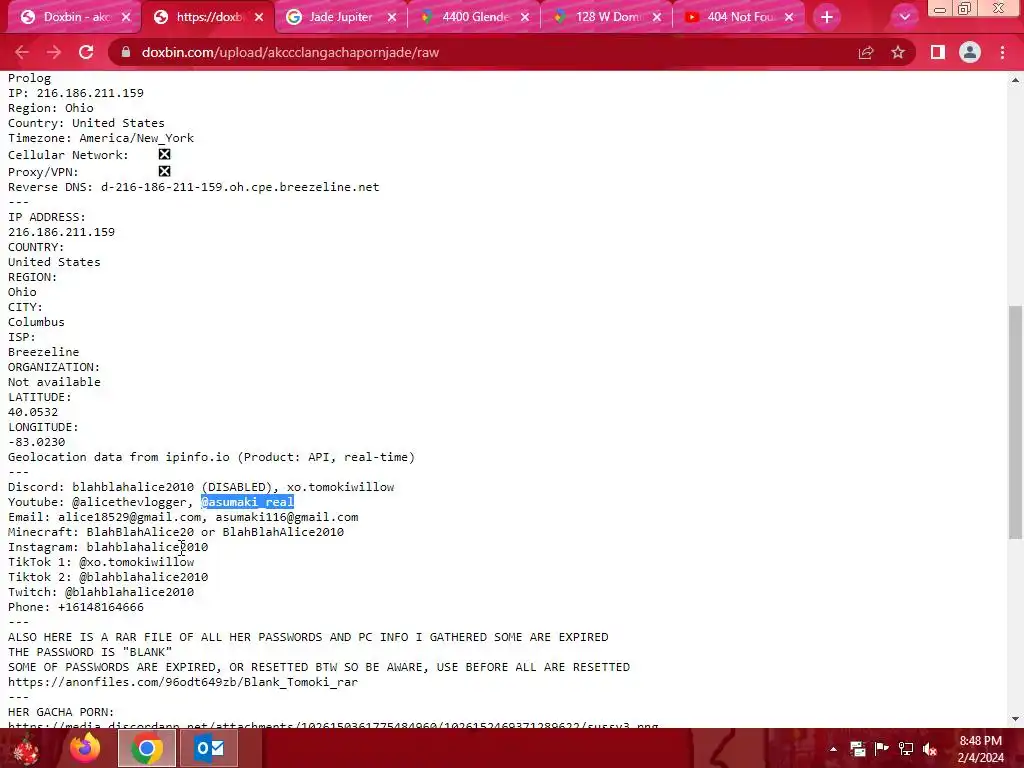The width and height of the screenshot is (1024, 768).
Task: Close the '4400 Glende' tab
Action: pyautogui.click(x=525, y=17)
